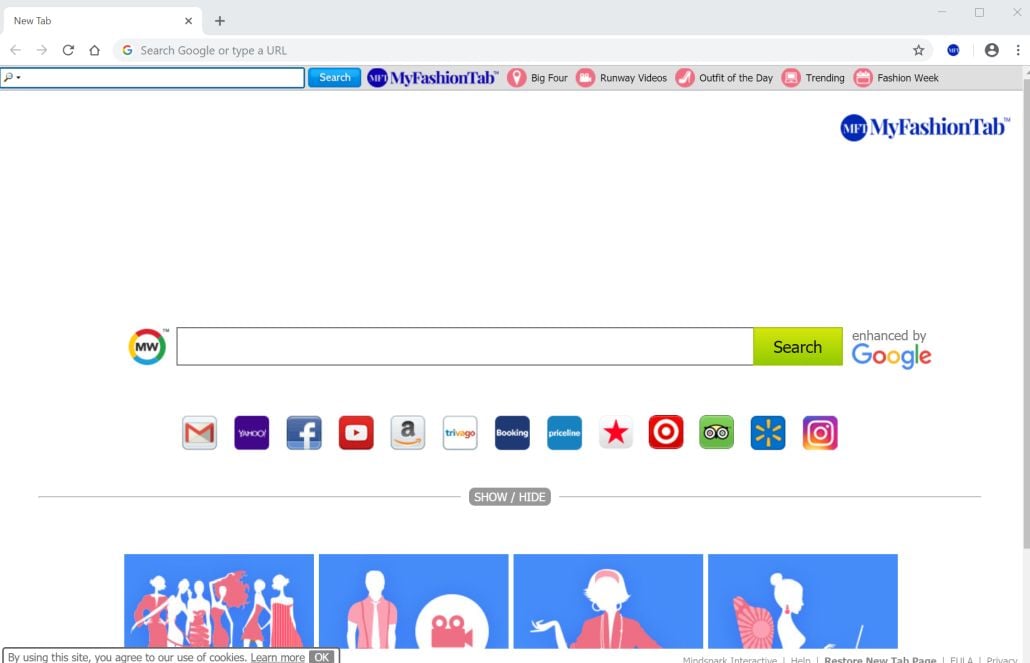Open the Gmail shortcut icon
This screenshot has height=663, width=1030.
coord(200,432)
